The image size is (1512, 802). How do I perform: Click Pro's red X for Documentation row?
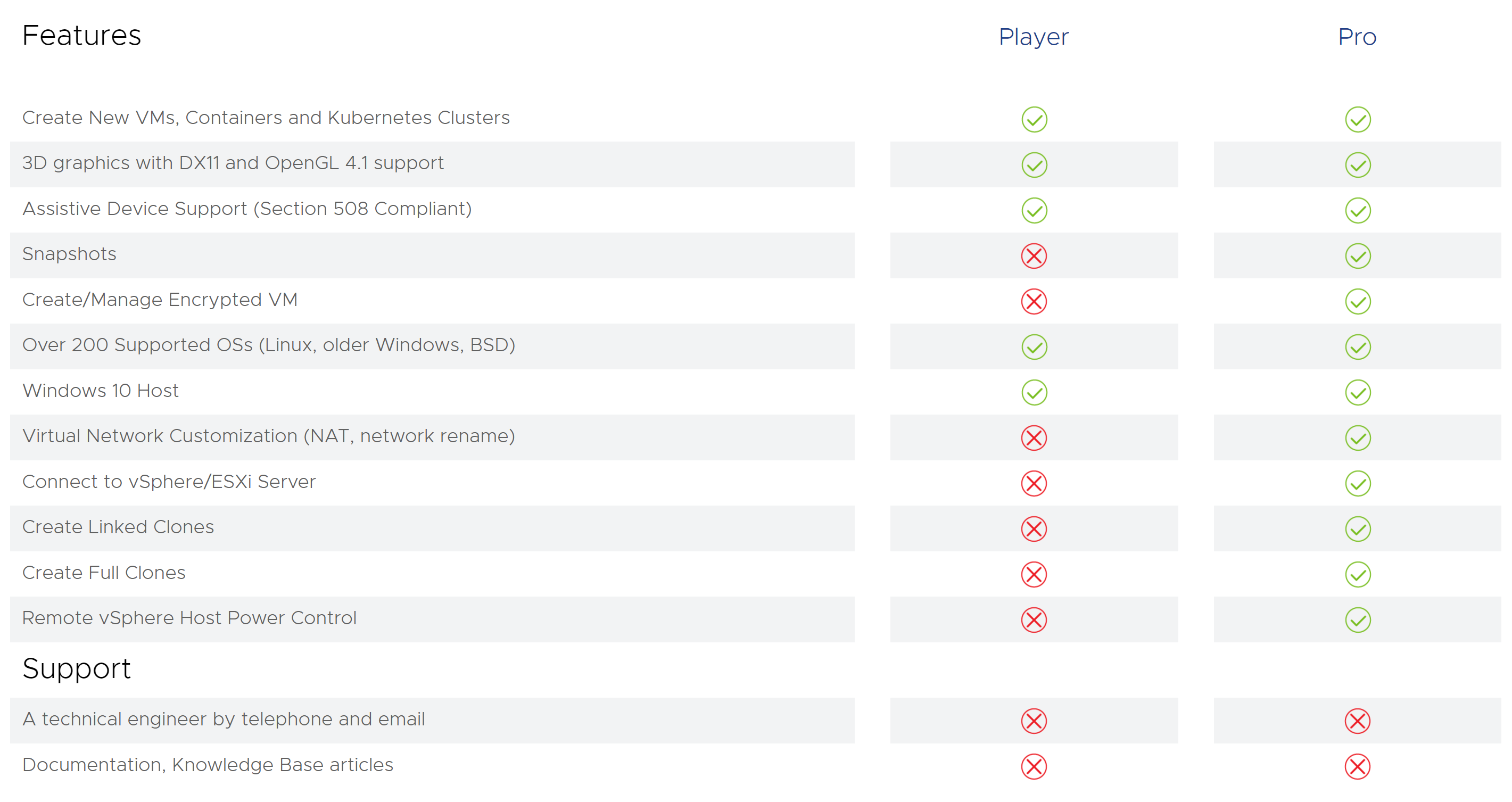(1357, 766)
